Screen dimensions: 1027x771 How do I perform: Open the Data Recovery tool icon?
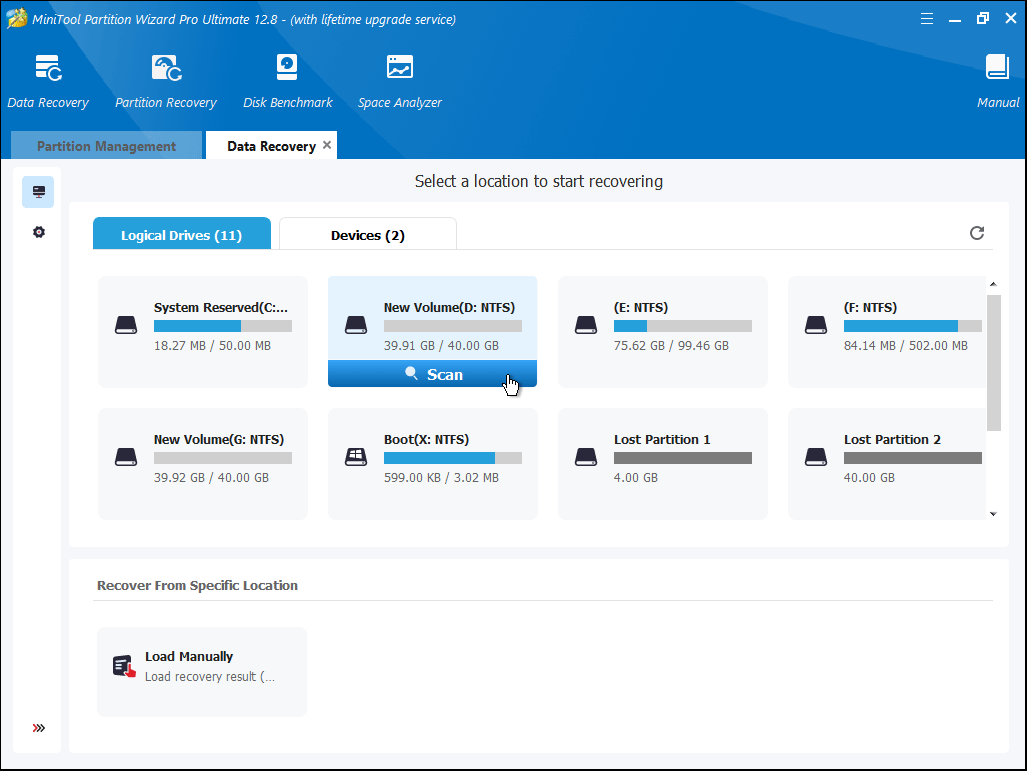point(48,68)
